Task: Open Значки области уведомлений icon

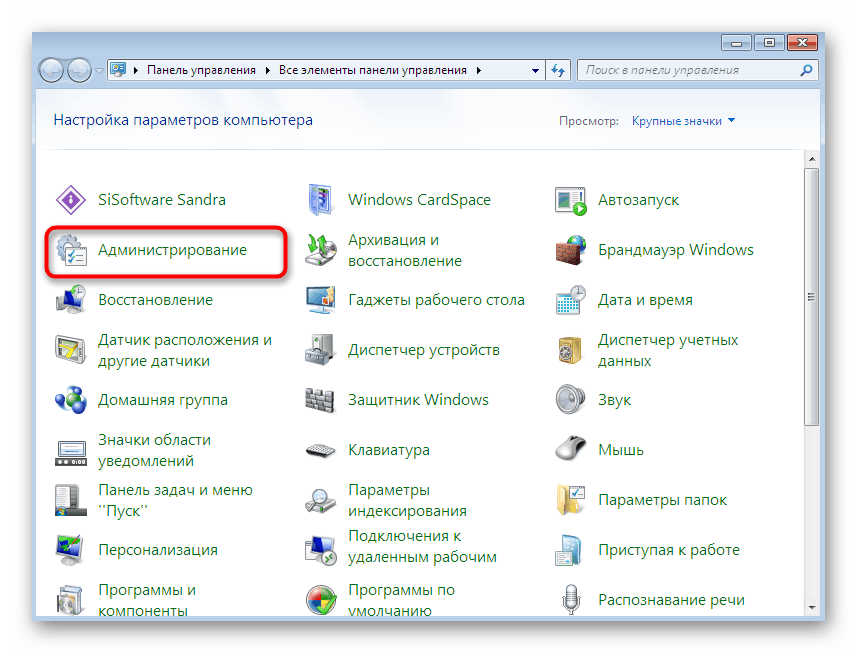Action: coord(71,454)
